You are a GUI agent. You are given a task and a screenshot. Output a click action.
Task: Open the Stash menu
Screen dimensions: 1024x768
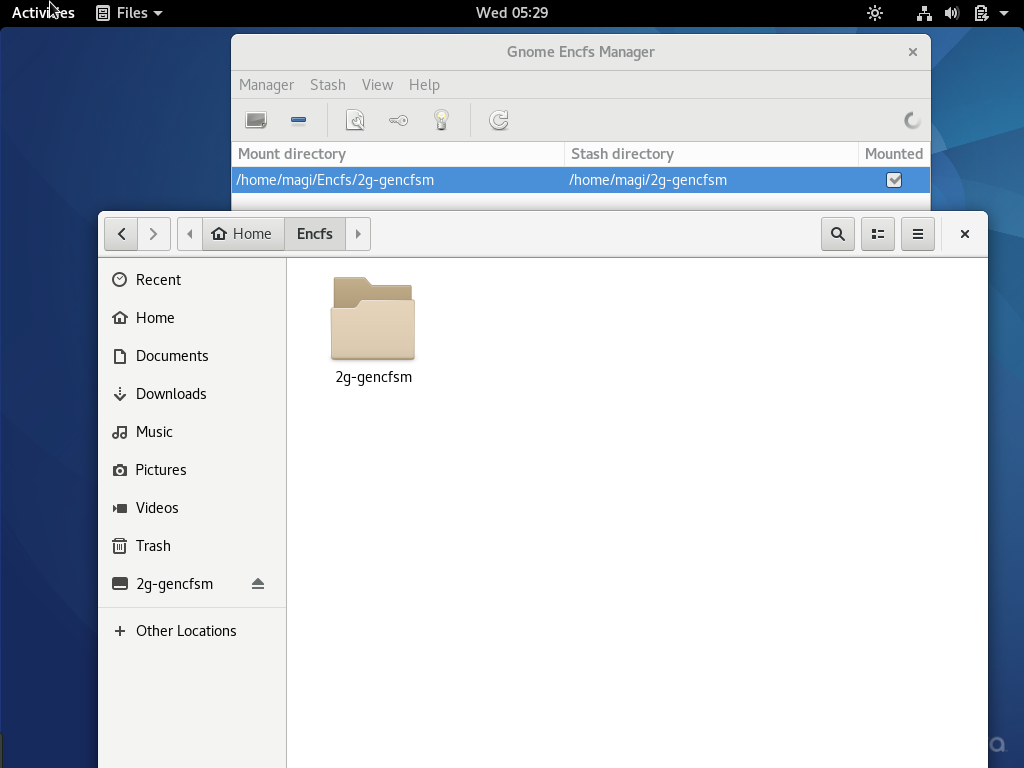pos(328,85)
